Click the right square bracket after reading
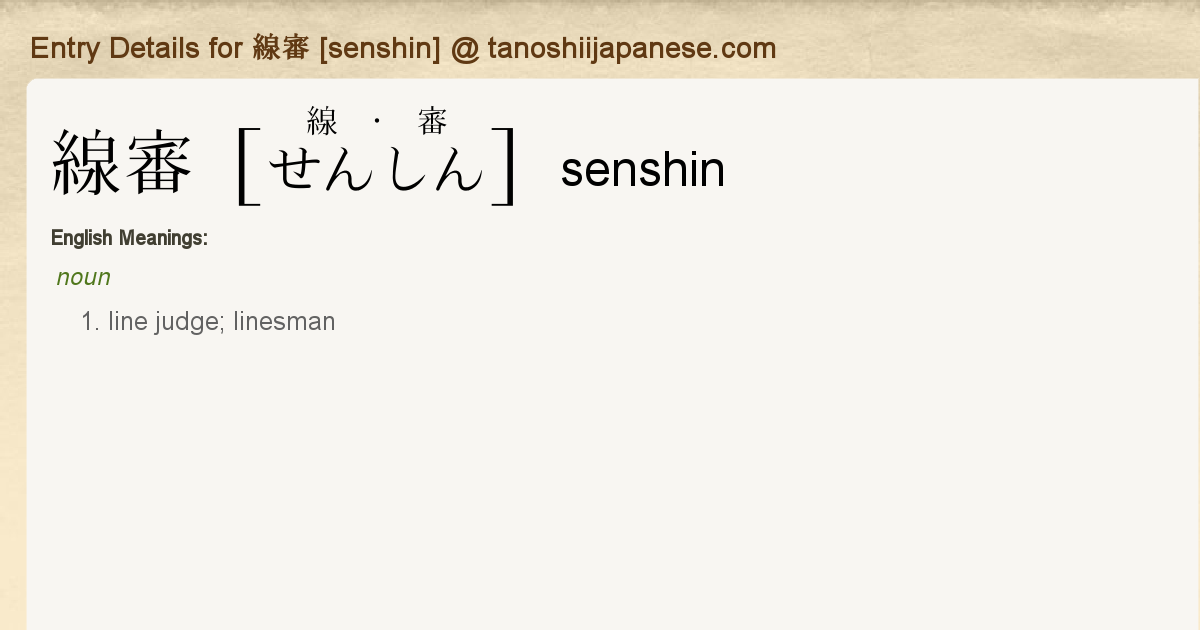Viewport: 1200px width, 630px height. tap(505, 165)
